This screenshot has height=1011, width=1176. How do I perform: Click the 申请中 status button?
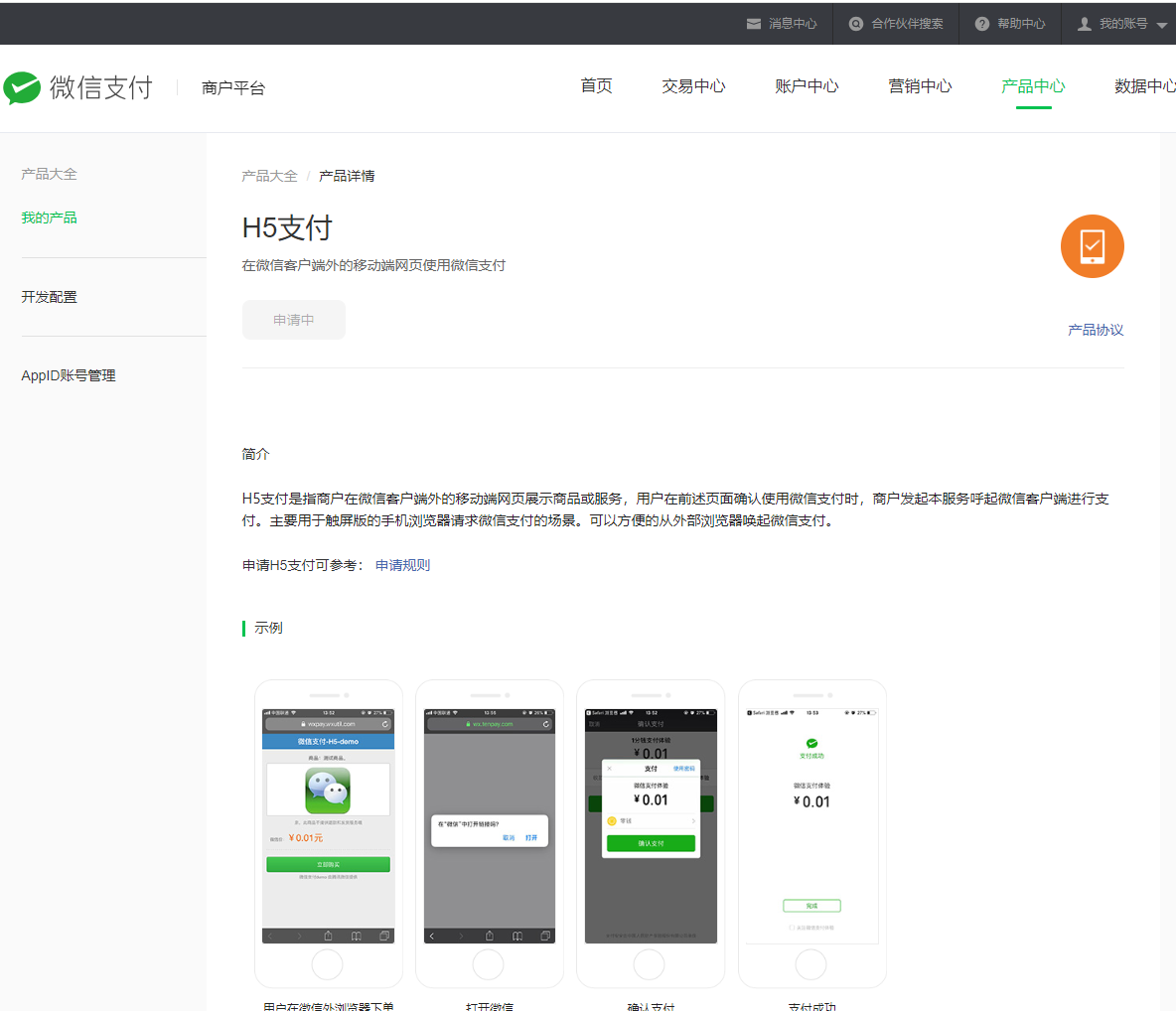(294, 320)
